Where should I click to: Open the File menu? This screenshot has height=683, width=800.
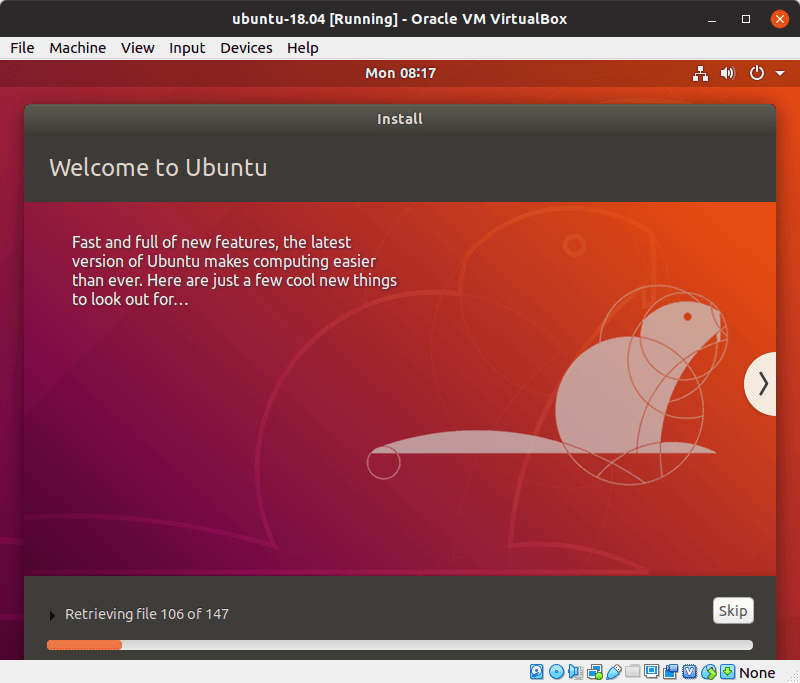coord(22,48)
